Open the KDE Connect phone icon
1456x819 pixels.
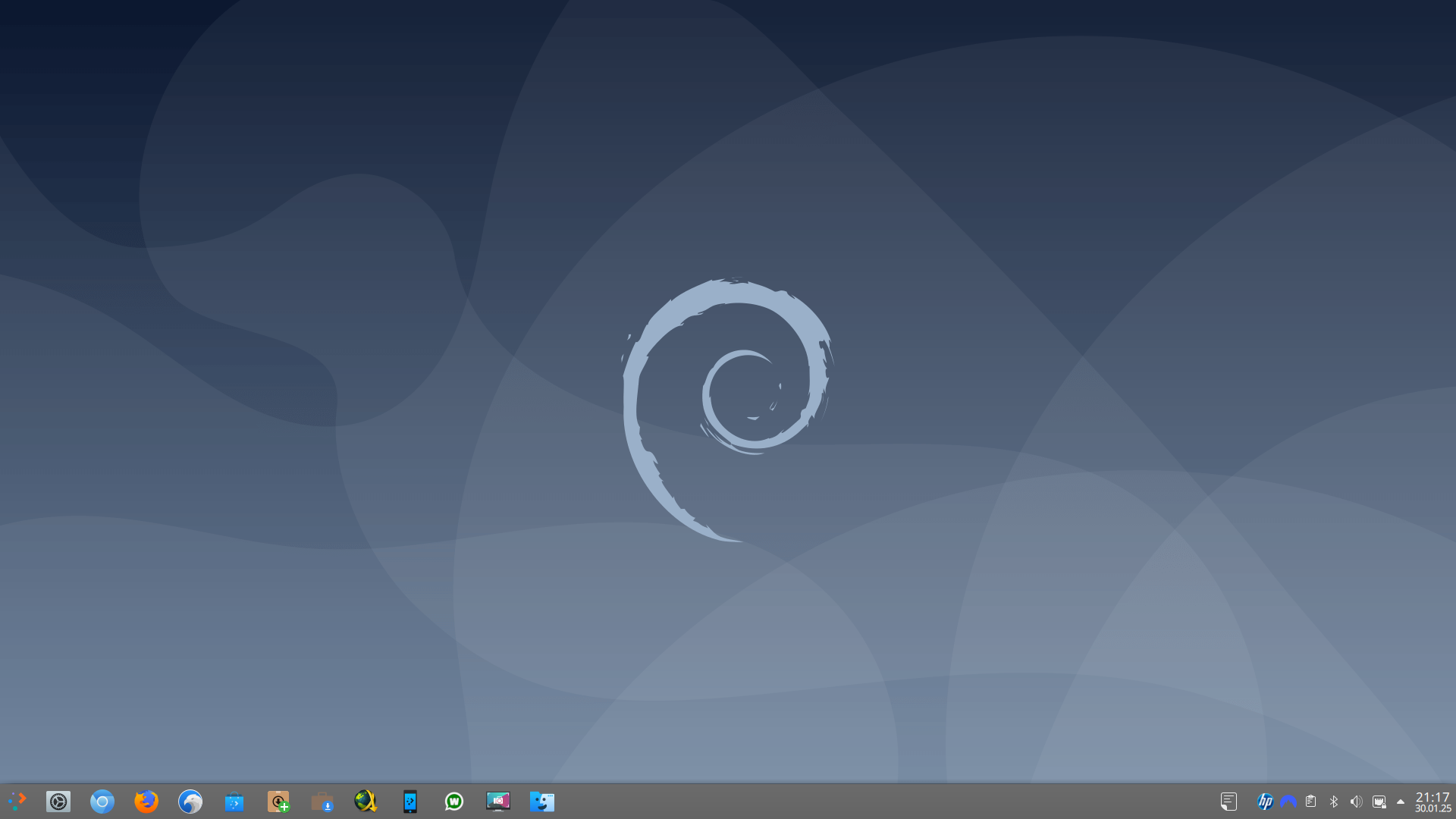(x=410, y=802)
